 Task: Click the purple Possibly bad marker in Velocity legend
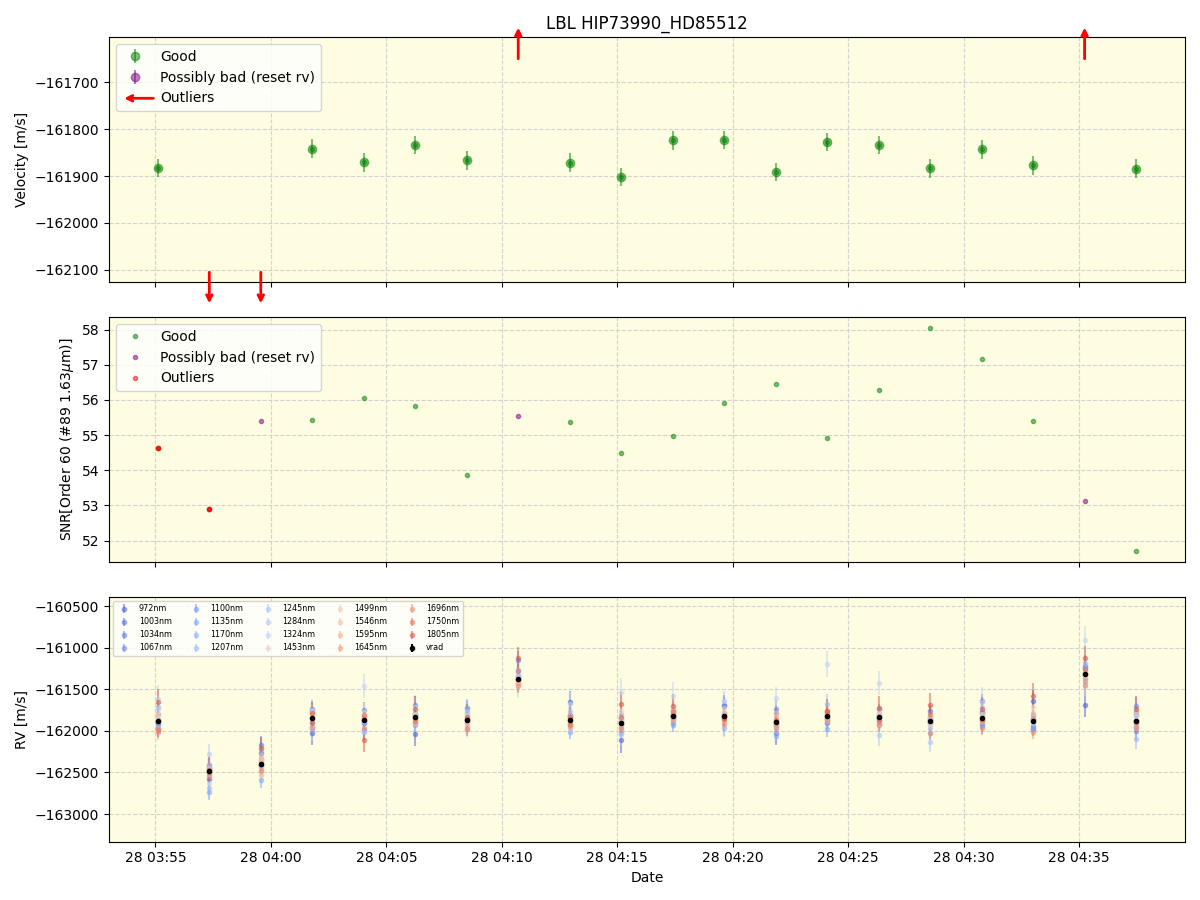135,77
